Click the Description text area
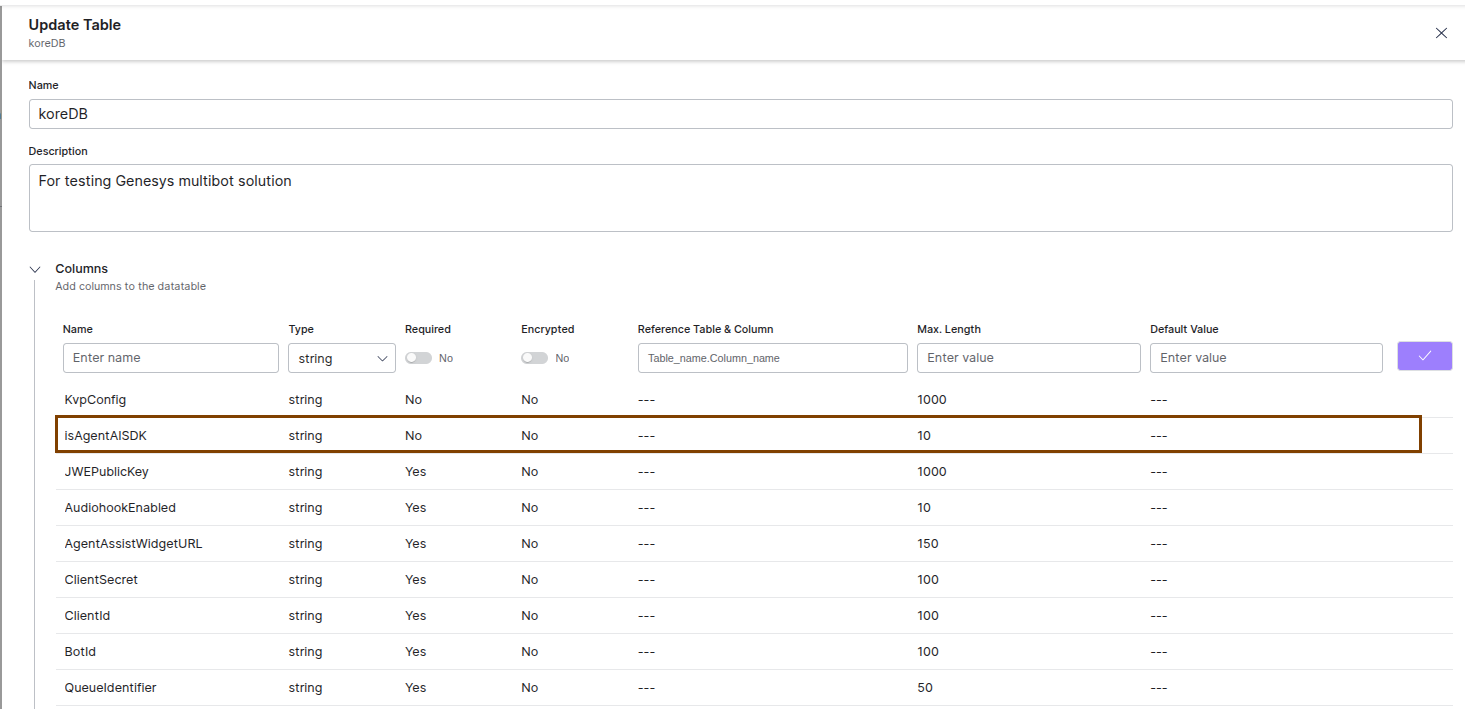Image resolution: width=1465 pixels, height=709 pixels. pyautogui.click(x=740, y=198)
